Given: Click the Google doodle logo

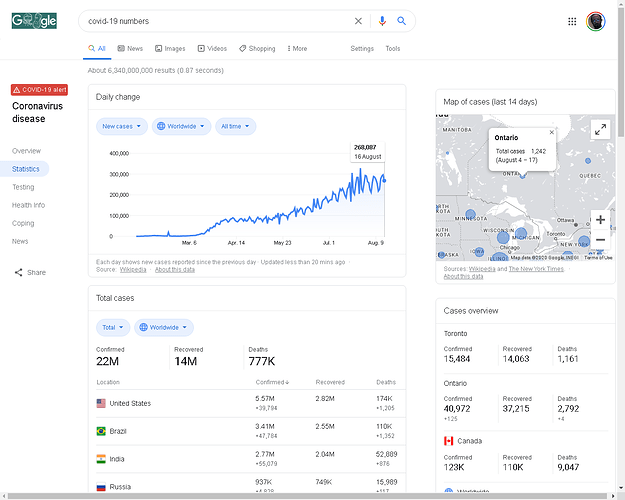Looking at the screenshot, I should point(34,21).
